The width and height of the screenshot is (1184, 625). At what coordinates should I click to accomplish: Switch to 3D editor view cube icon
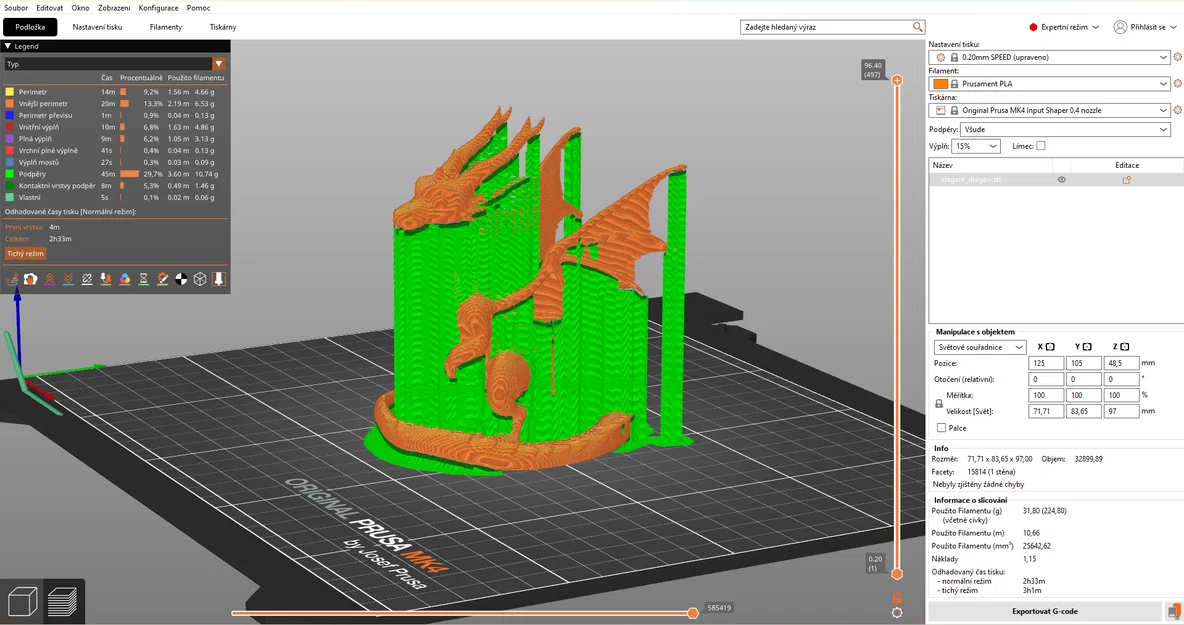coord(22,601)
